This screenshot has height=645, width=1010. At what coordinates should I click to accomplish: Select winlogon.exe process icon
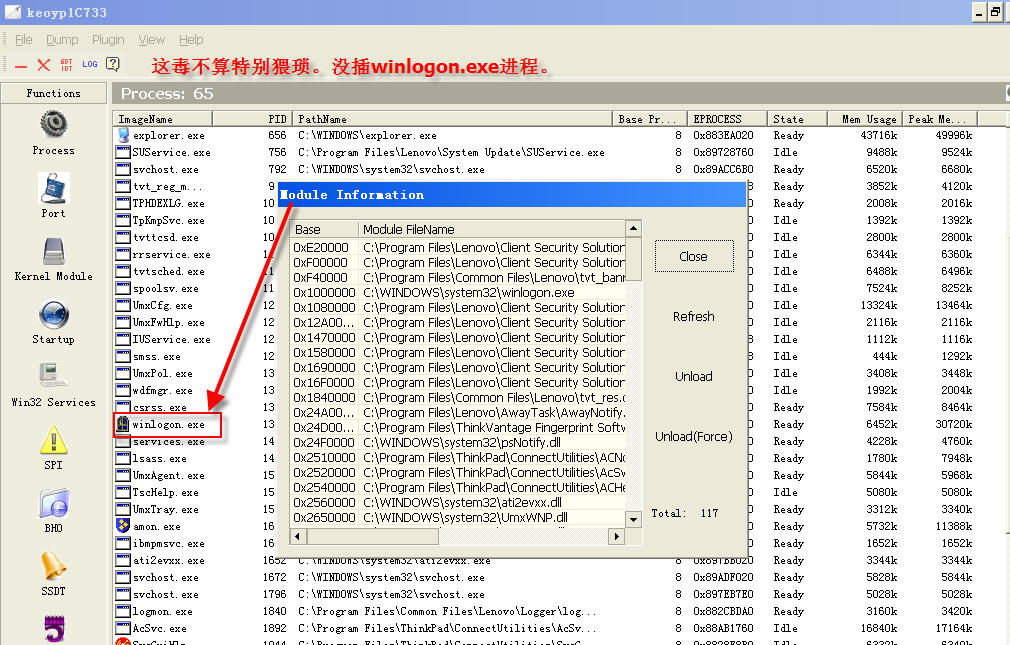click(122, 424)
